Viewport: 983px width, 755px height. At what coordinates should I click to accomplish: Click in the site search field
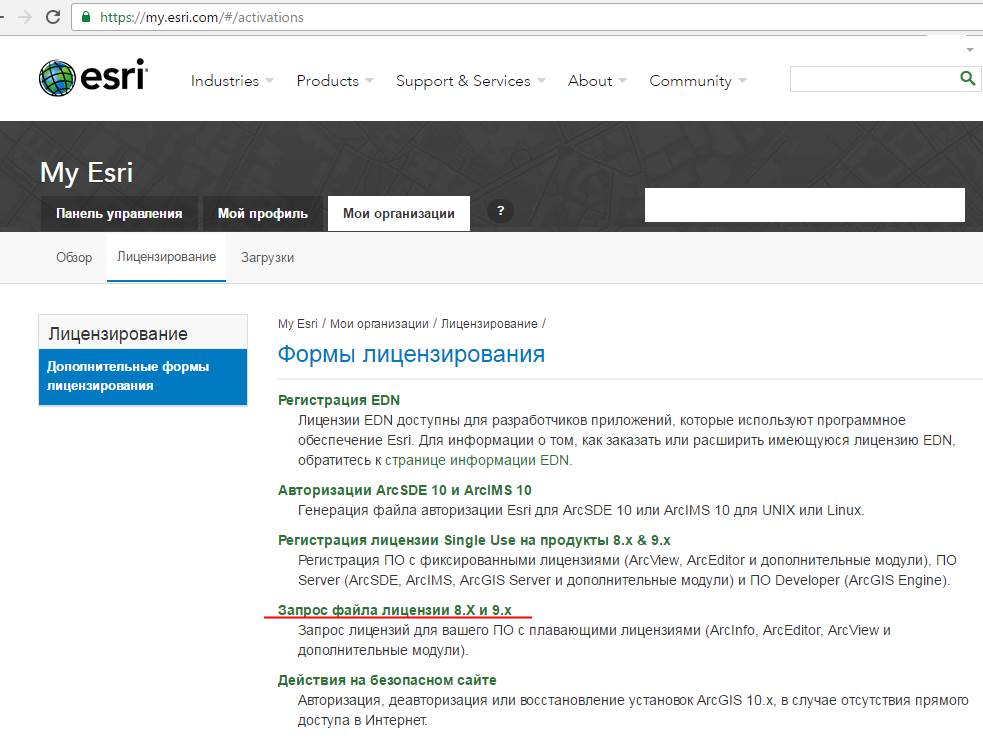873,79
